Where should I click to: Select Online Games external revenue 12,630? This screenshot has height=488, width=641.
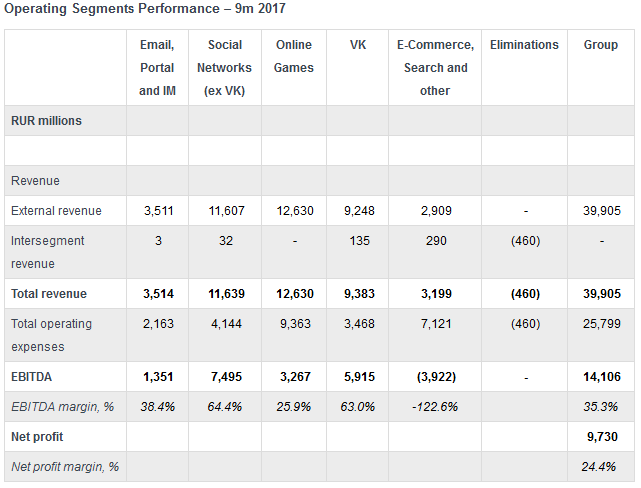point(293,211)
